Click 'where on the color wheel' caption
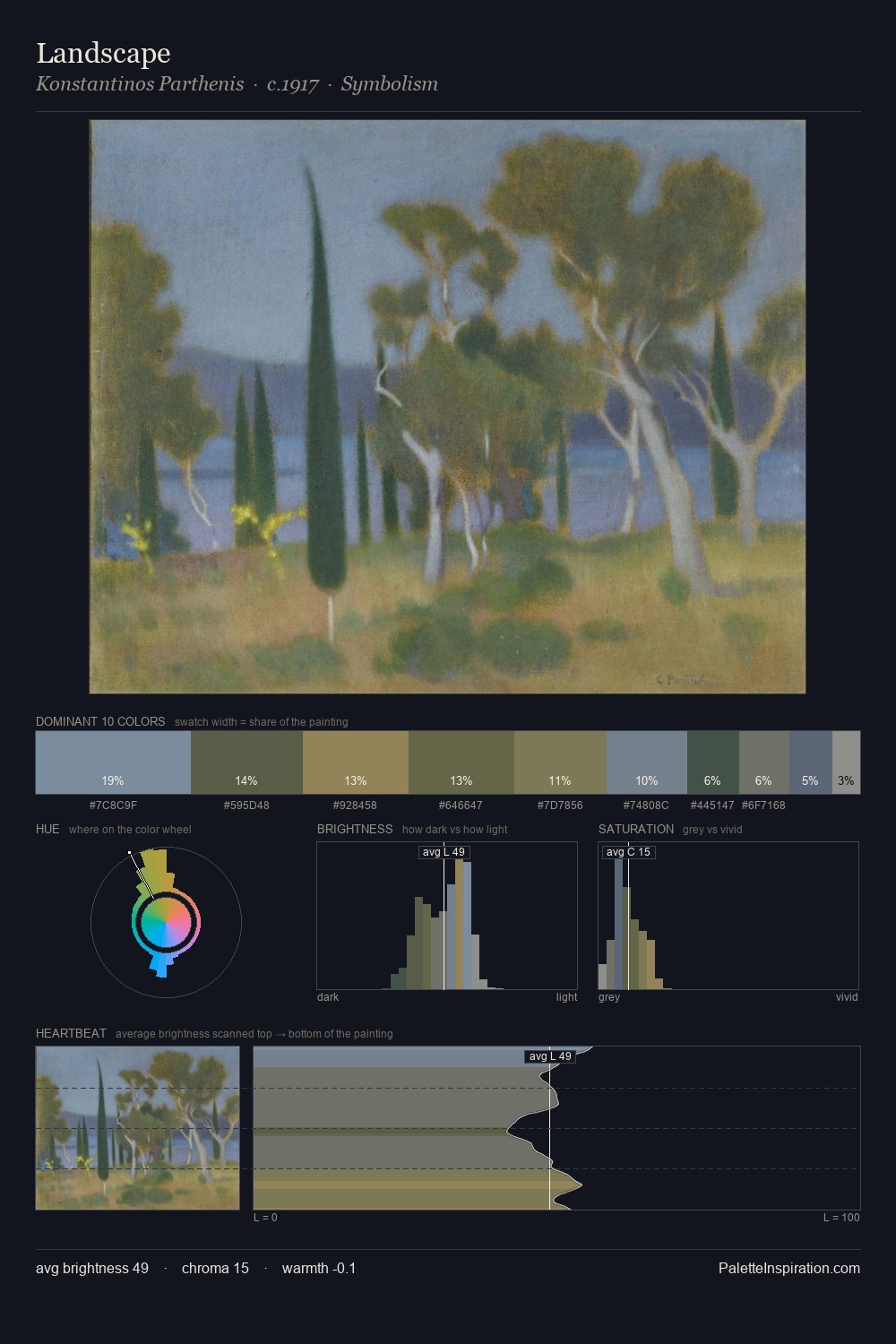The width and height of the screenshot is (896, 1344). click(x=130, y=830)
